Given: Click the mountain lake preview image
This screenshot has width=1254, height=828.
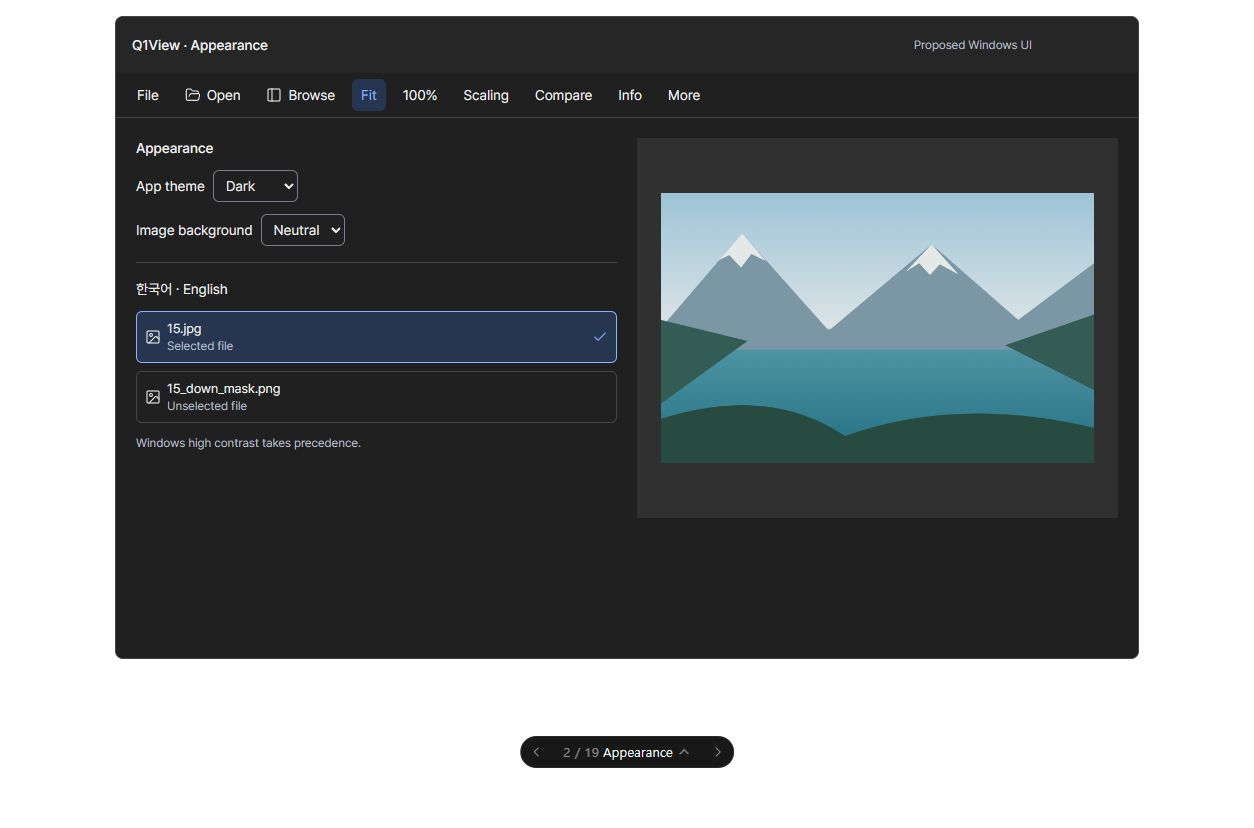Looking at the screenshot, I should pos(877,328).
